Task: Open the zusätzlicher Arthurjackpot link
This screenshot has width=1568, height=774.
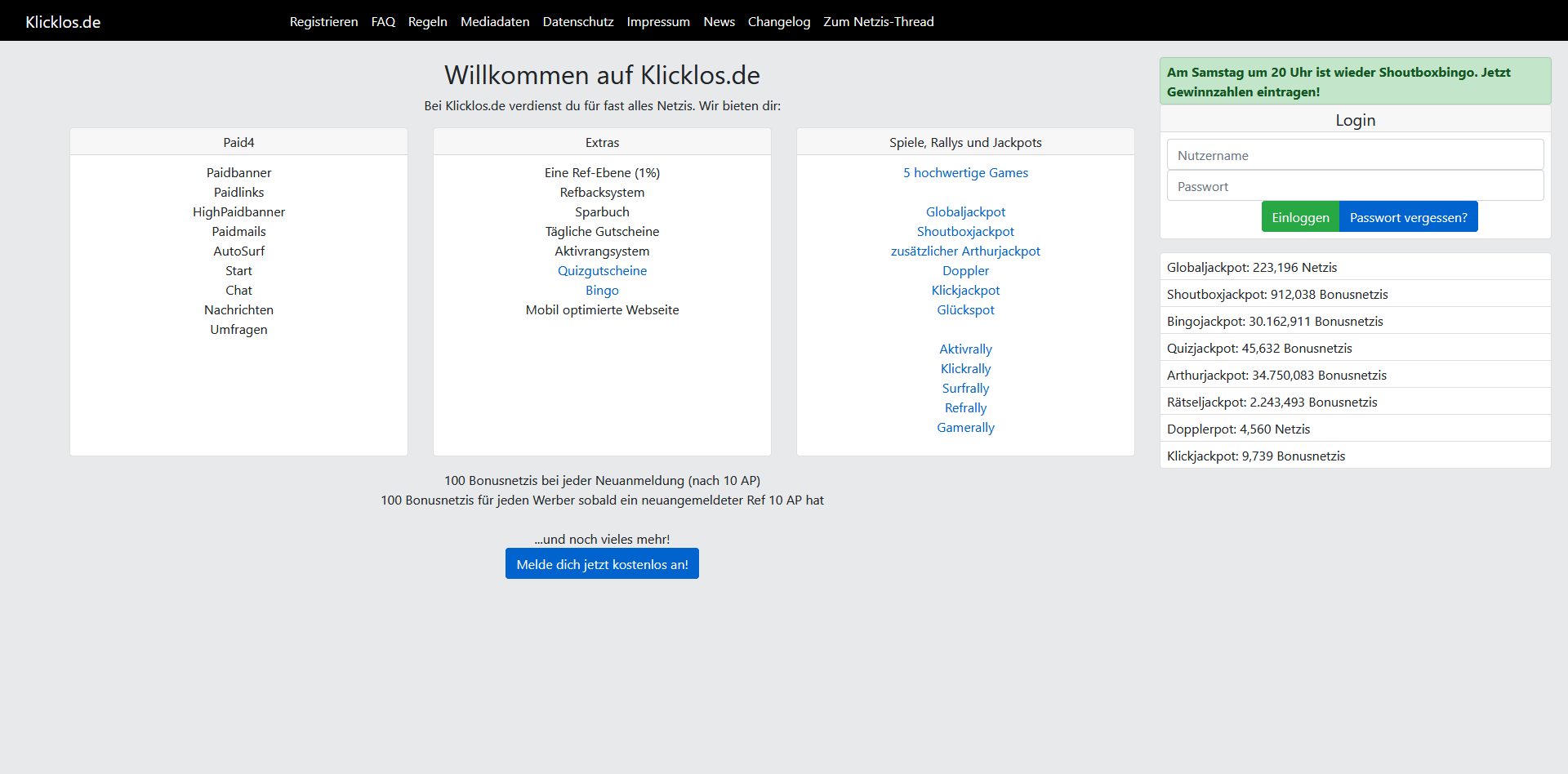Action: [x=965, y=251]
